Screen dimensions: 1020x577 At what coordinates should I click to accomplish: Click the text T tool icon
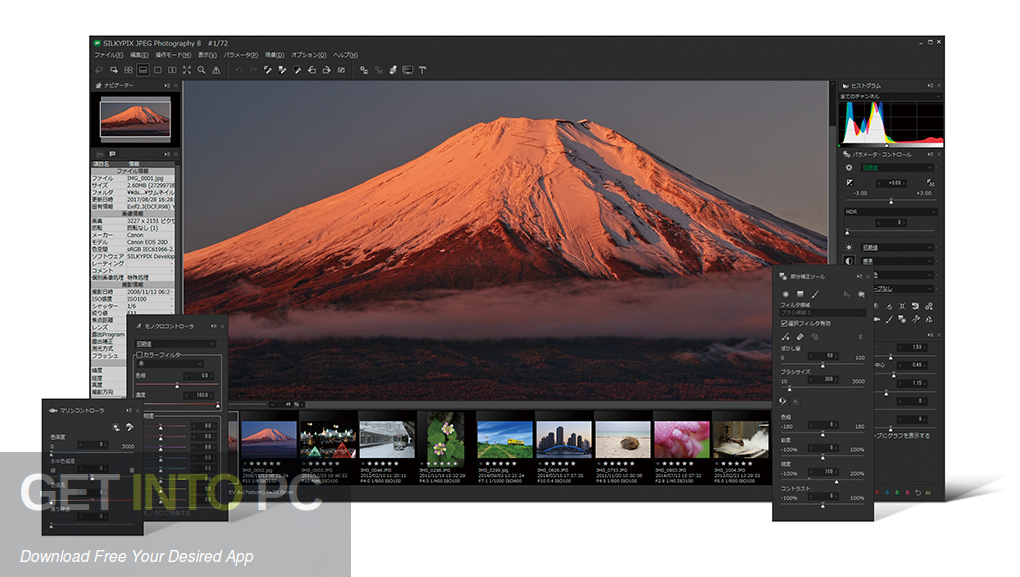click(x=422, y=70)
